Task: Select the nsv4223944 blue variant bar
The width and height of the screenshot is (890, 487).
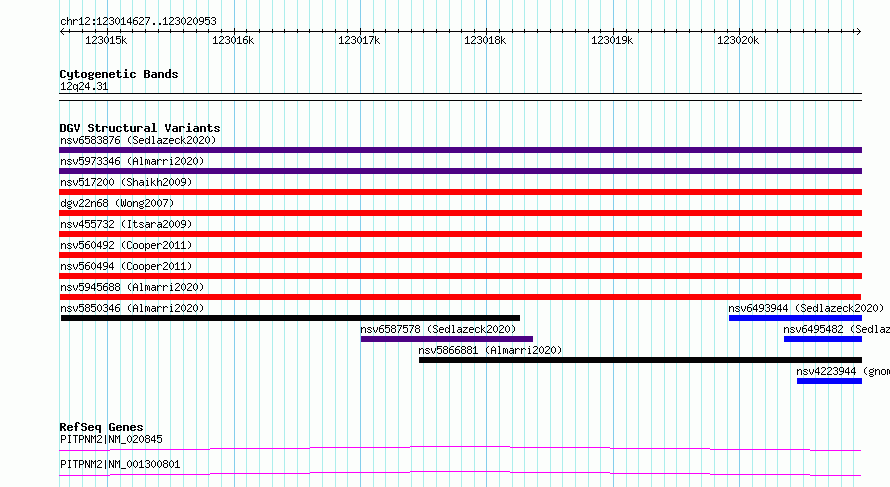Action: click(x=829, y=381)
